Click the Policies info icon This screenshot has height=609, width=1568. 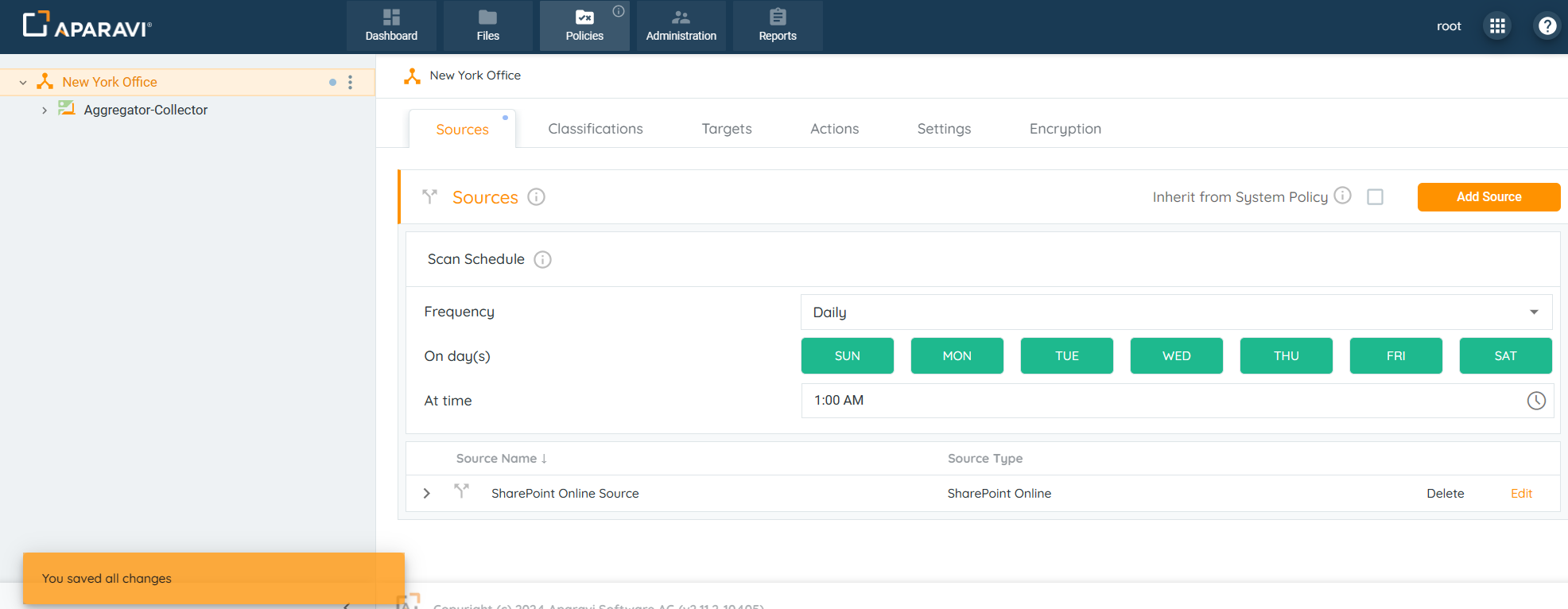pyautogui.click(x=619, y=11)
